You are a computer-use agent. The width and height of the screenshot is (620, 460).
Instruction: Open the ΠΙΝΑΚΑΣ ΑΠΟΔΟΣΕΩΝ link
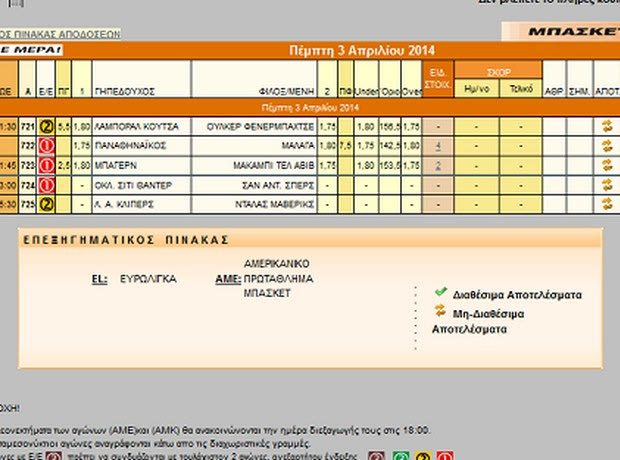click(60, 34)
